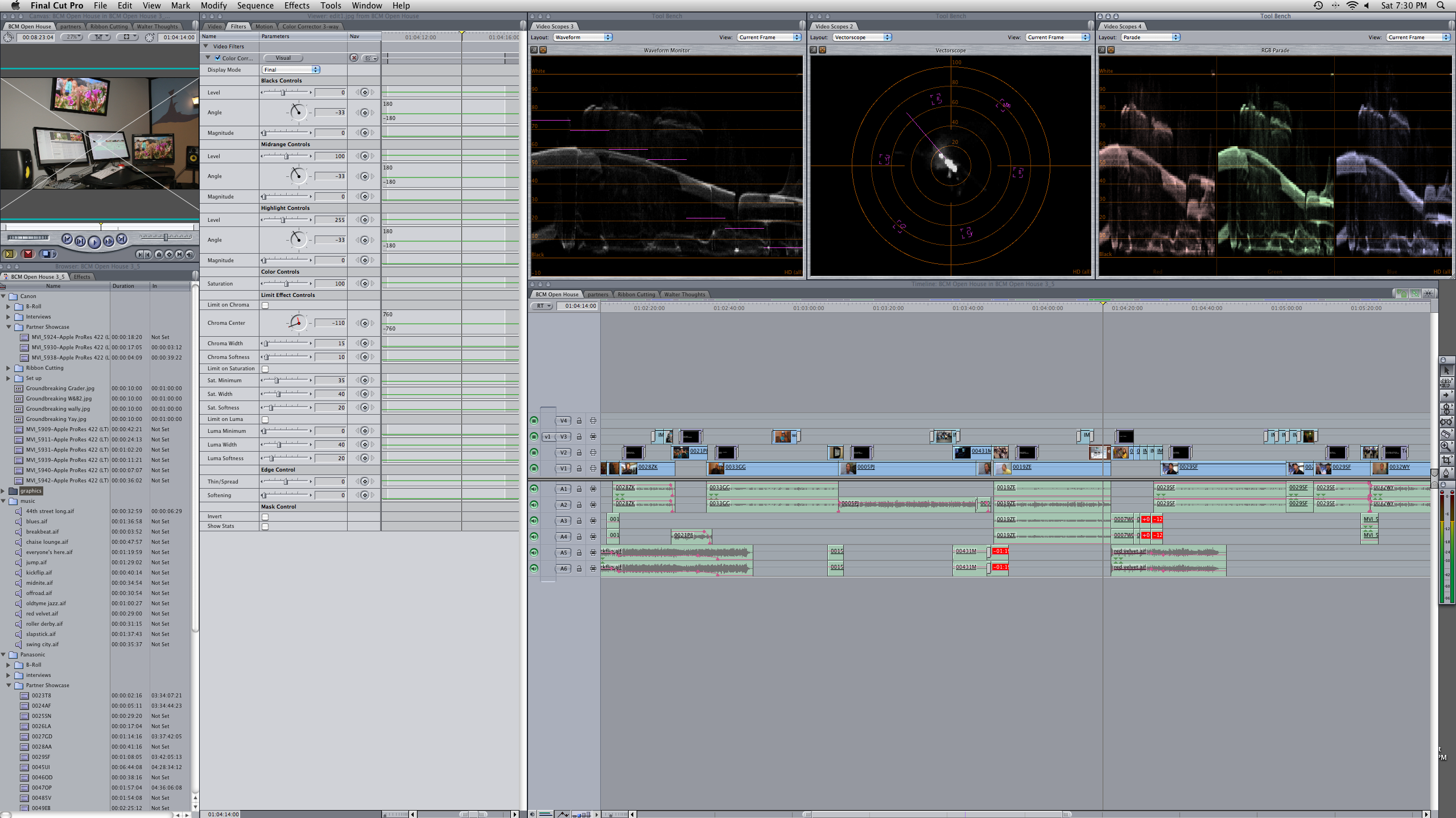
Task: Open the Sequence menu
Action: click(x=255, y=6)
